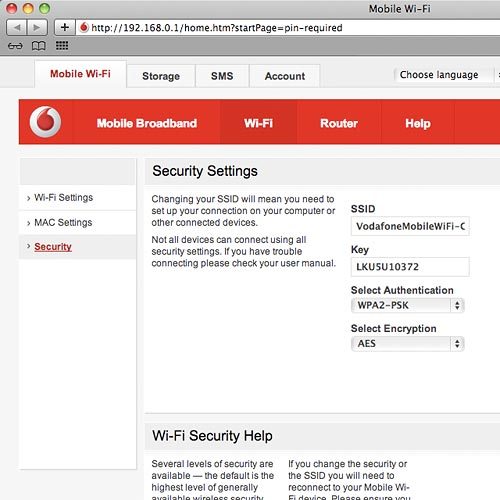Image resolution: width=500 pixels, height=500 pixels.
Task: Open Reading List glasses icon
Action: pos(15,46)
